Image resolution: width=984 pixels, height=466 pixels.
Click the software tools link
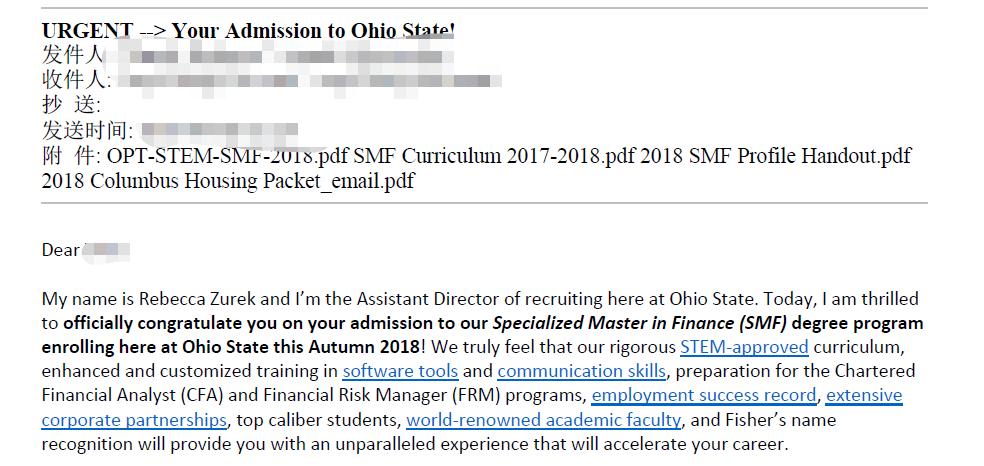coord(400,371)
